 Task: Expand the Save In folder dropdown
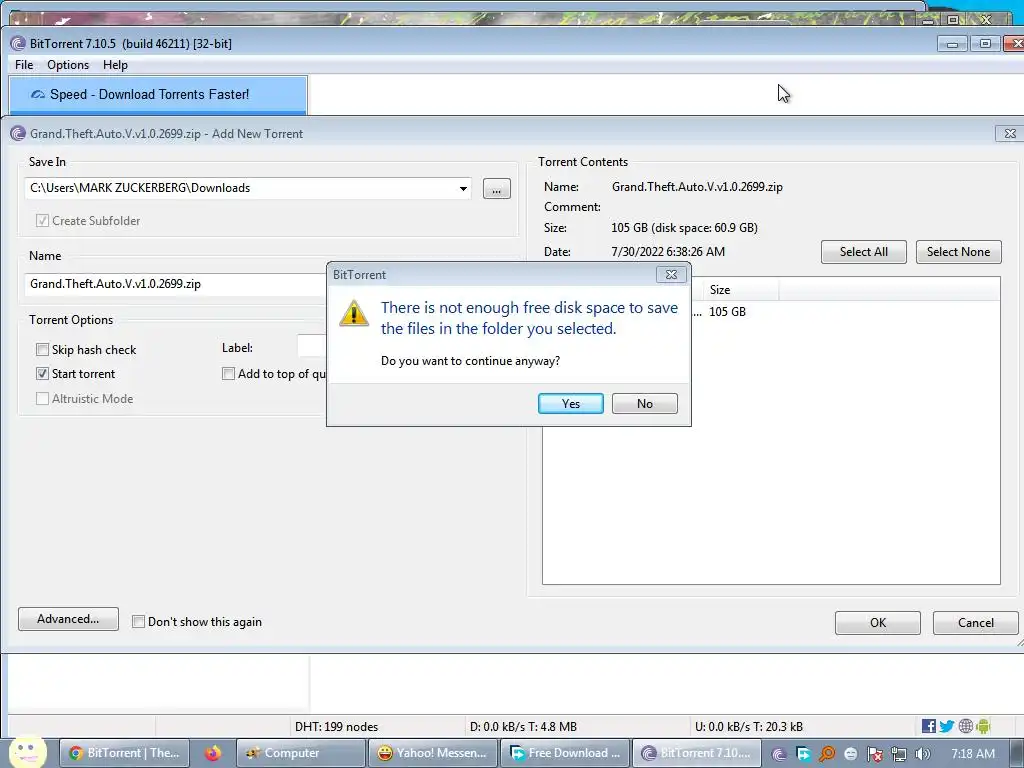[x=463, y=189]
